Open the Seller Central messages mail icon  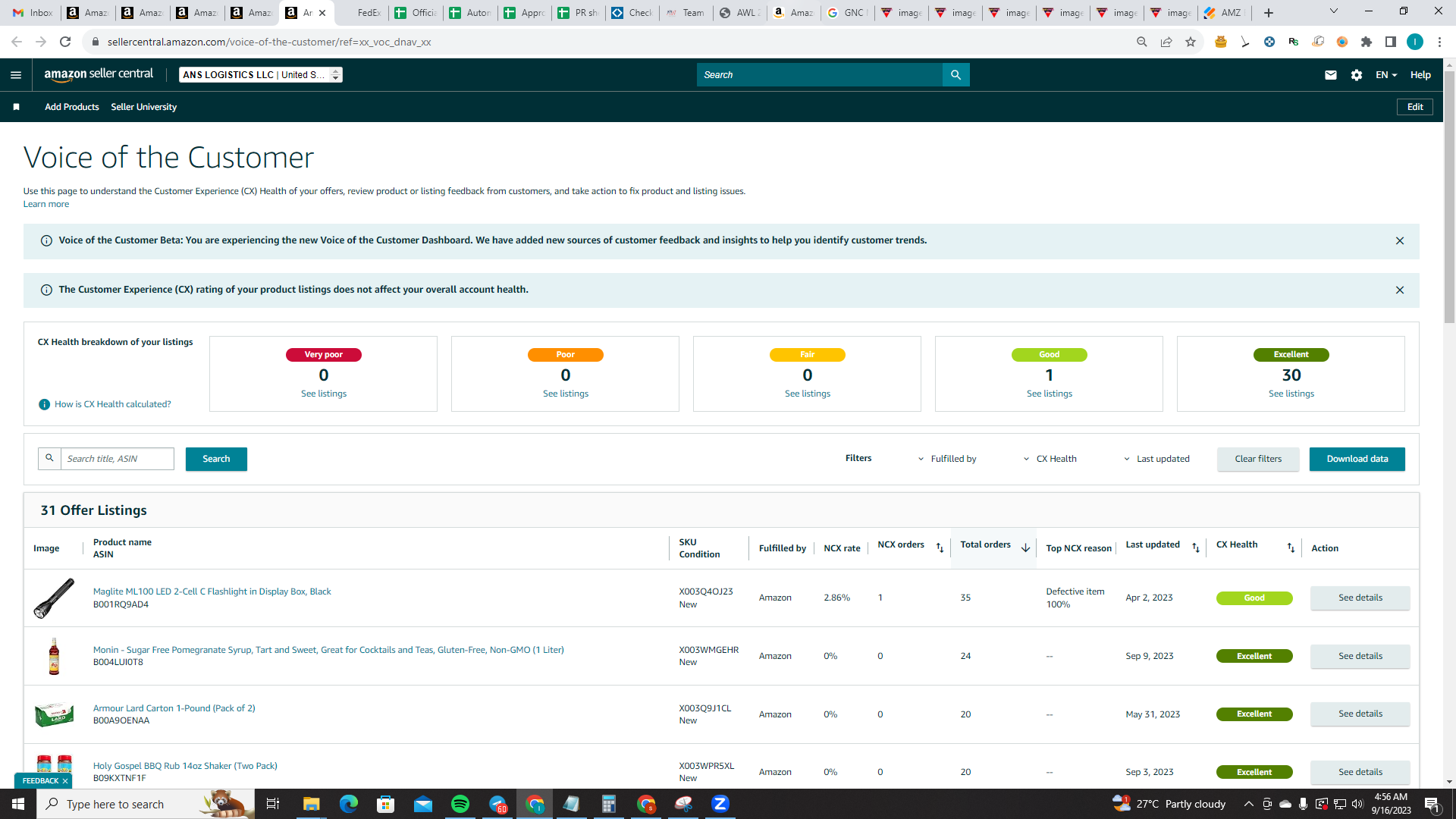point(1330,74)
